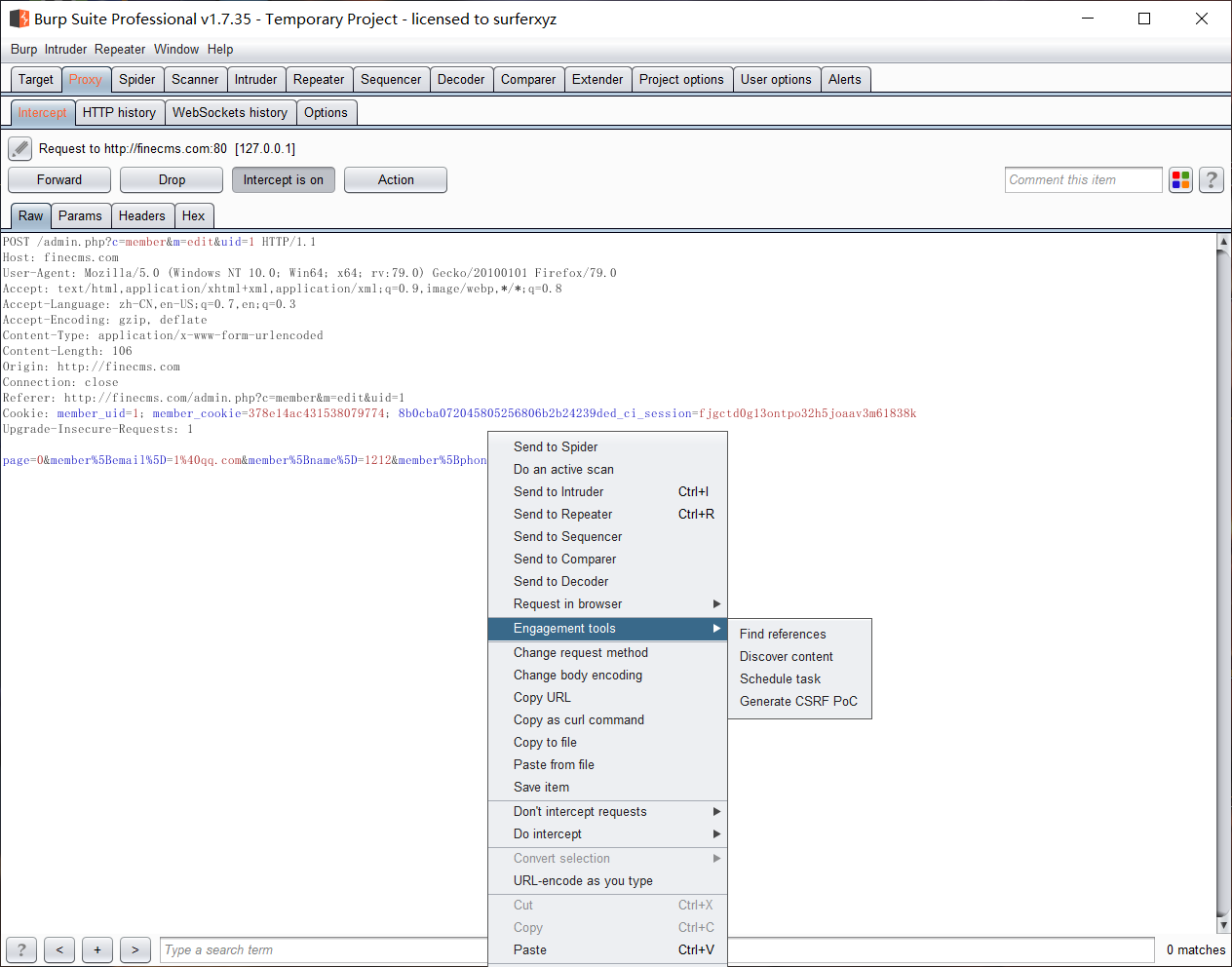Go to next search match
Viewport: 1232px width, 967px height.
135,949
